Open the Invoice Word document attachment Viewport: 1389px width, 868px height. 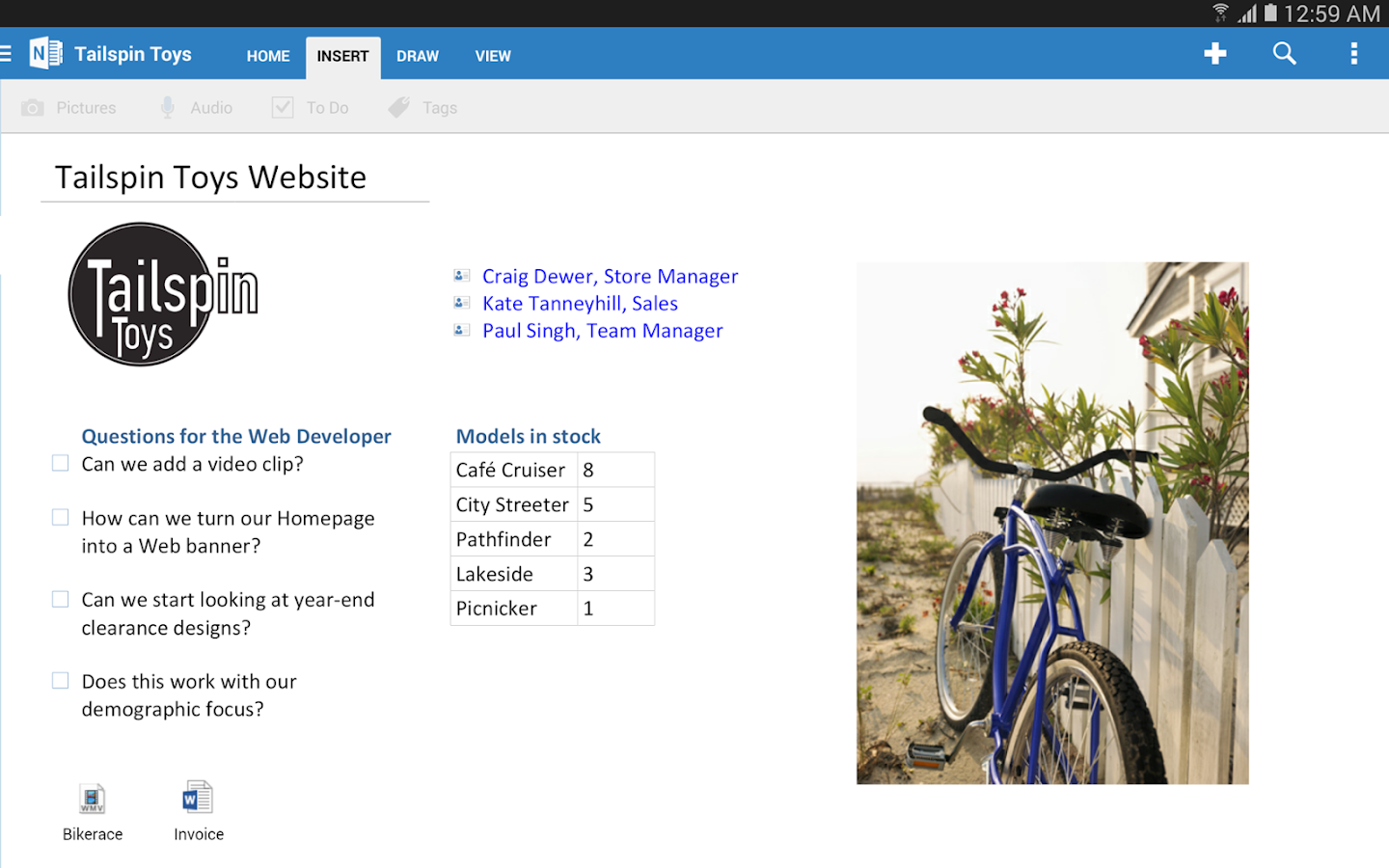point(199,812)
